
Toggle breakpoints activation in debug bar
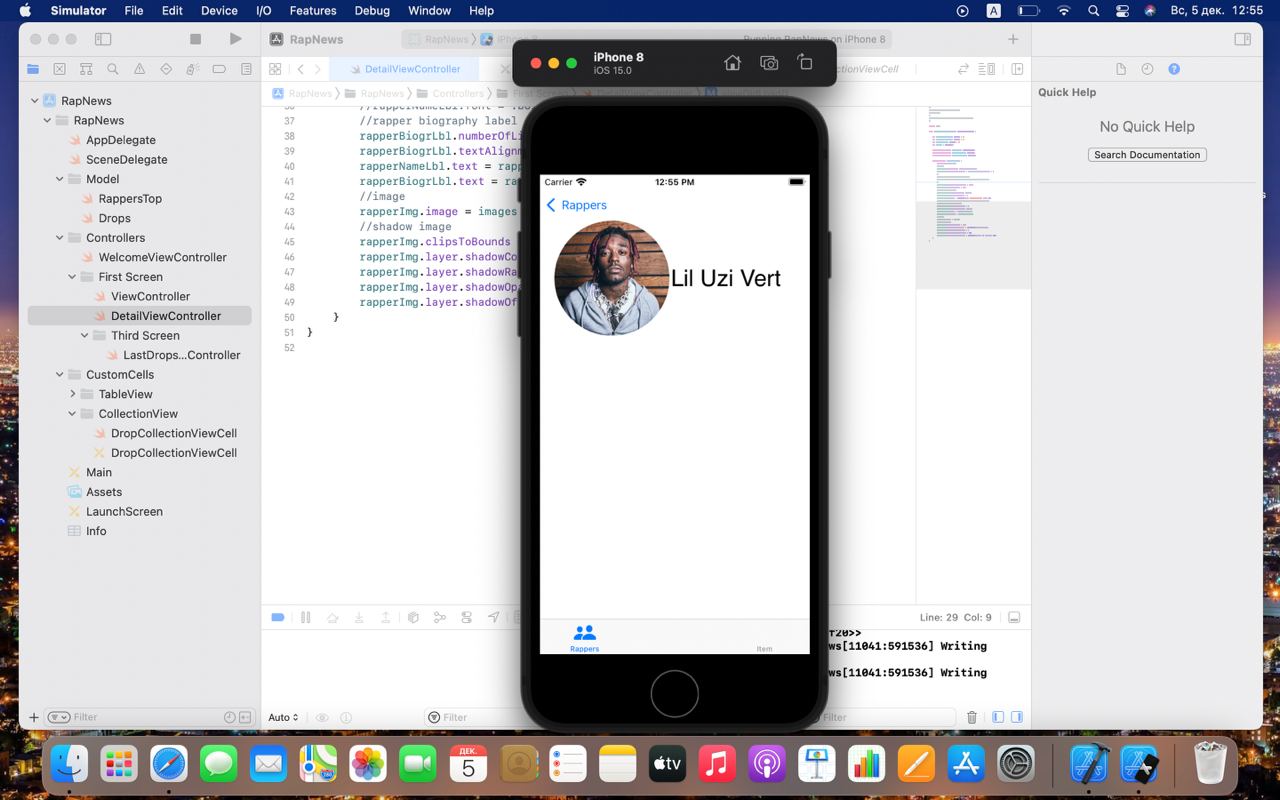(x=279, y=617)
